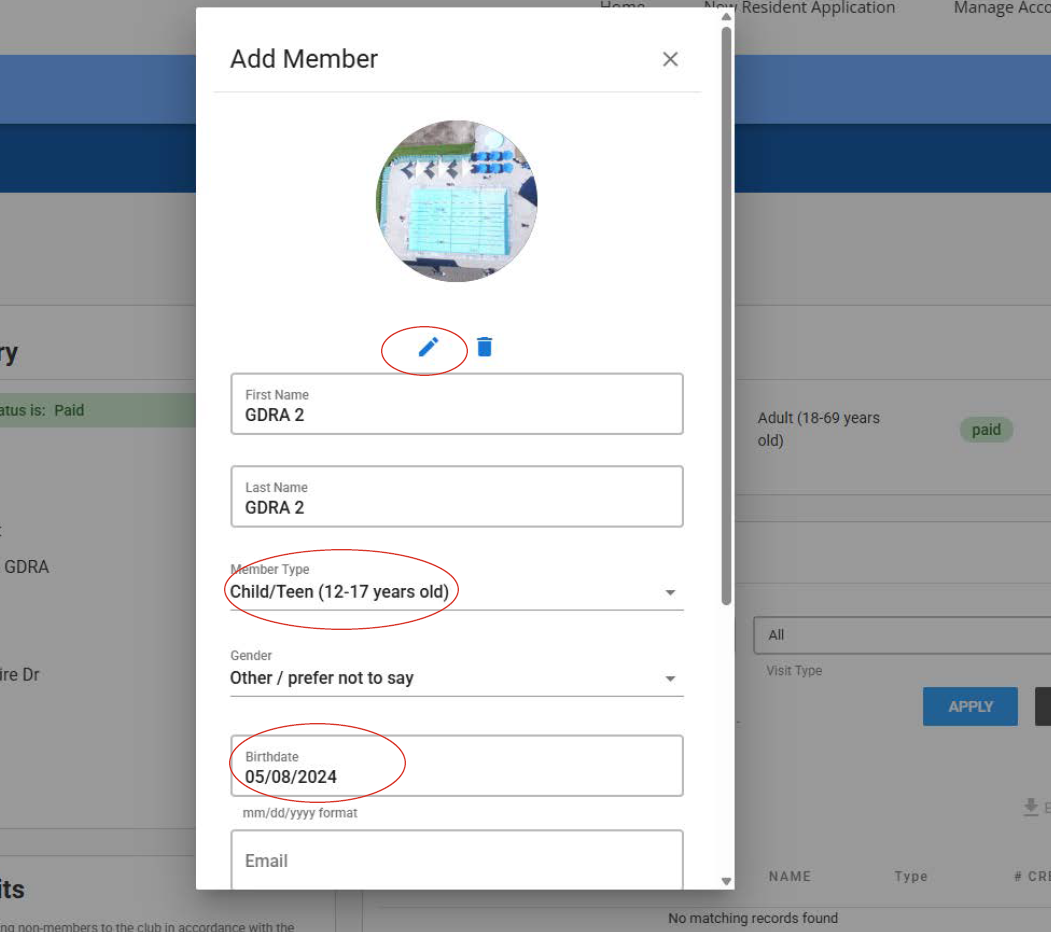Click the export download icon above table
The width and height of the screenshot is (1051, 932).
coord(1030,807)
